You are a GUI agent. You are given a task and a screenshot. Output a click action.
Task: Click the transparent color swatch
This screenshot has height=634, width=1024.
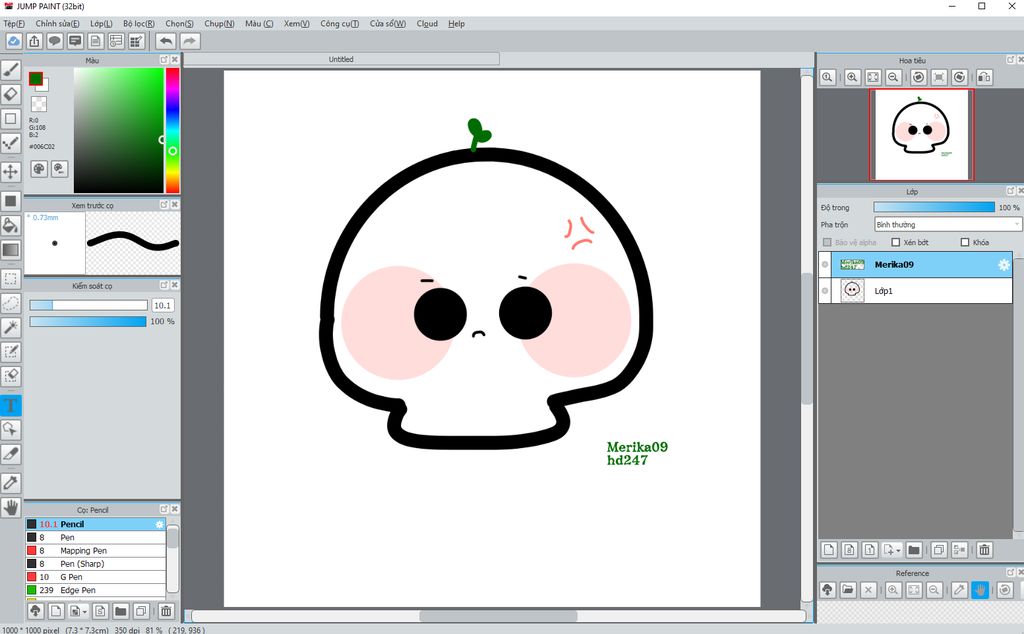(39, 104)
